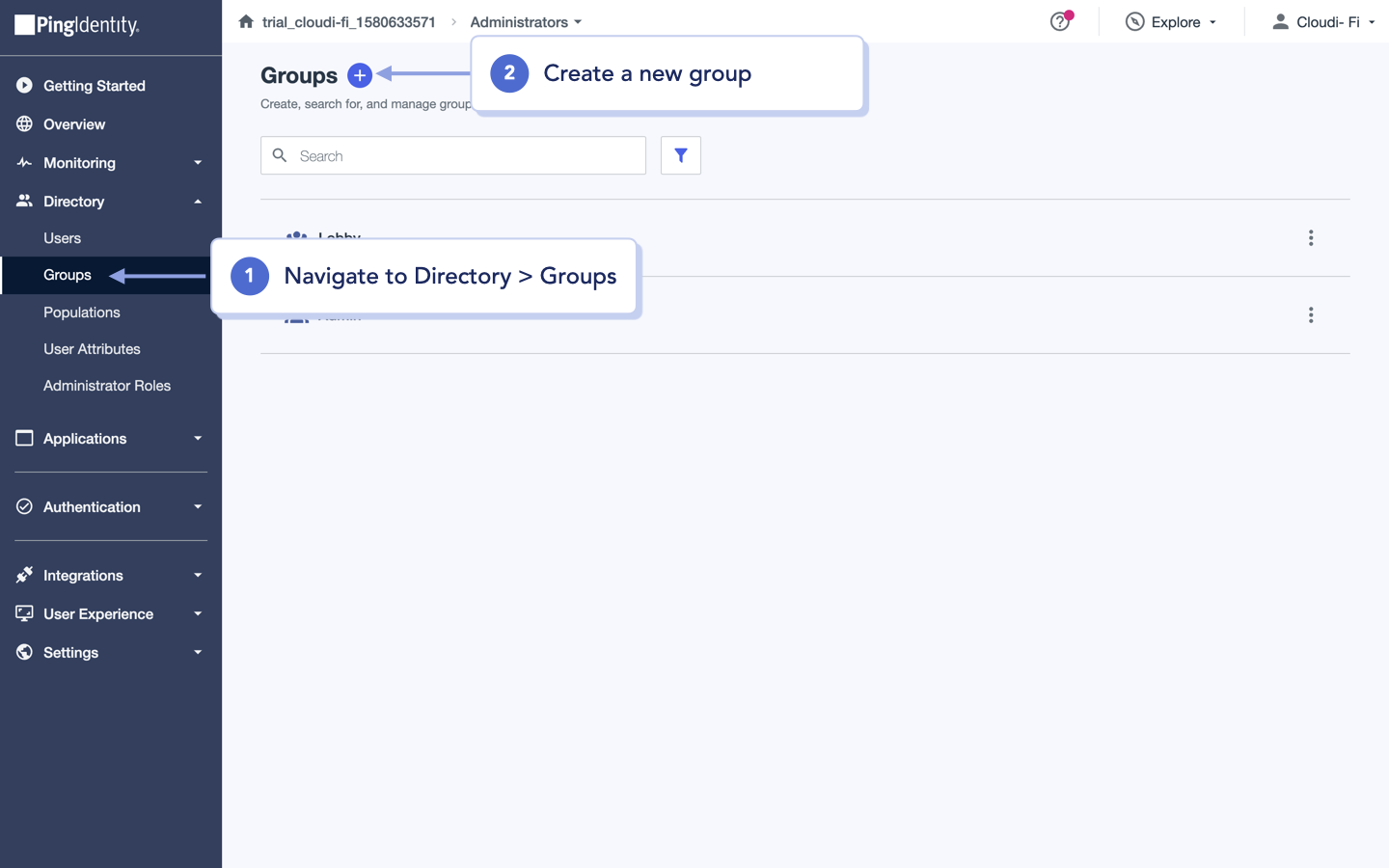Click the plus icon to create a new group
1389x868 pixels.
coord(359,74)
